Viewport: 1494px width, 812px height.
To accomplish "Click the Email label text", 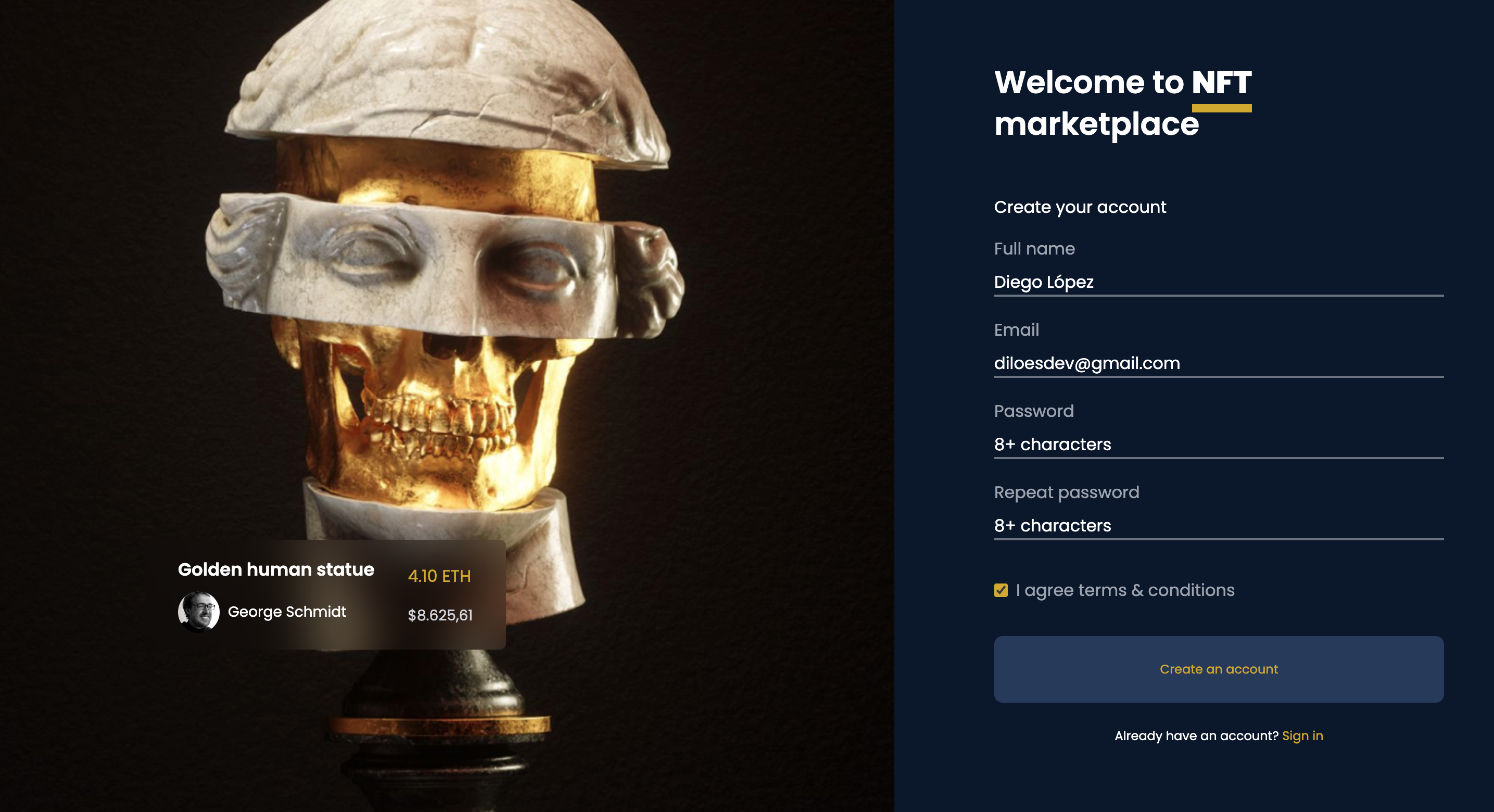I will [x=1016, y=330].
